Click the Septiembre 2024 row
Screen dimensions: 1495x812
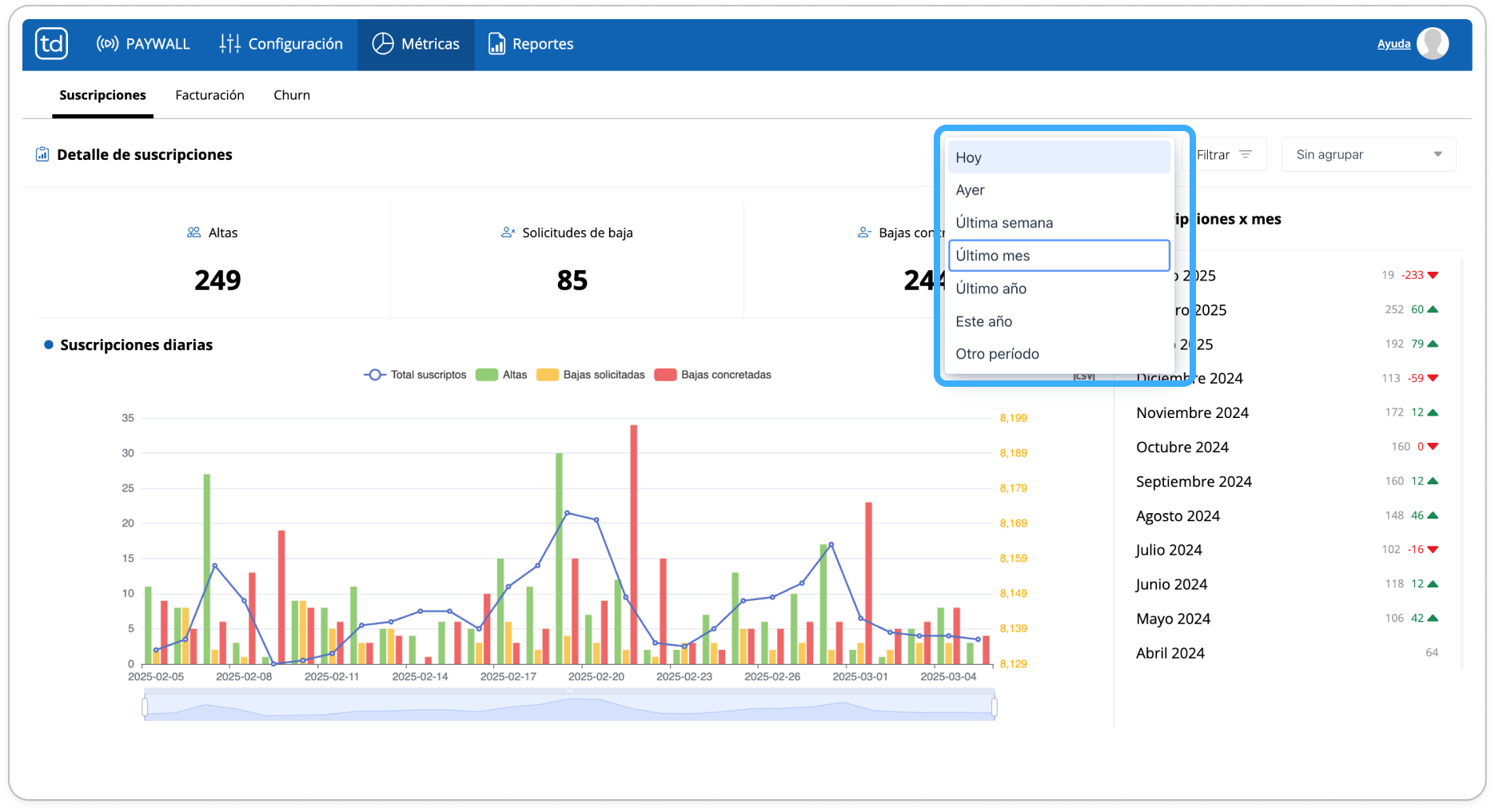(1286, 482)
